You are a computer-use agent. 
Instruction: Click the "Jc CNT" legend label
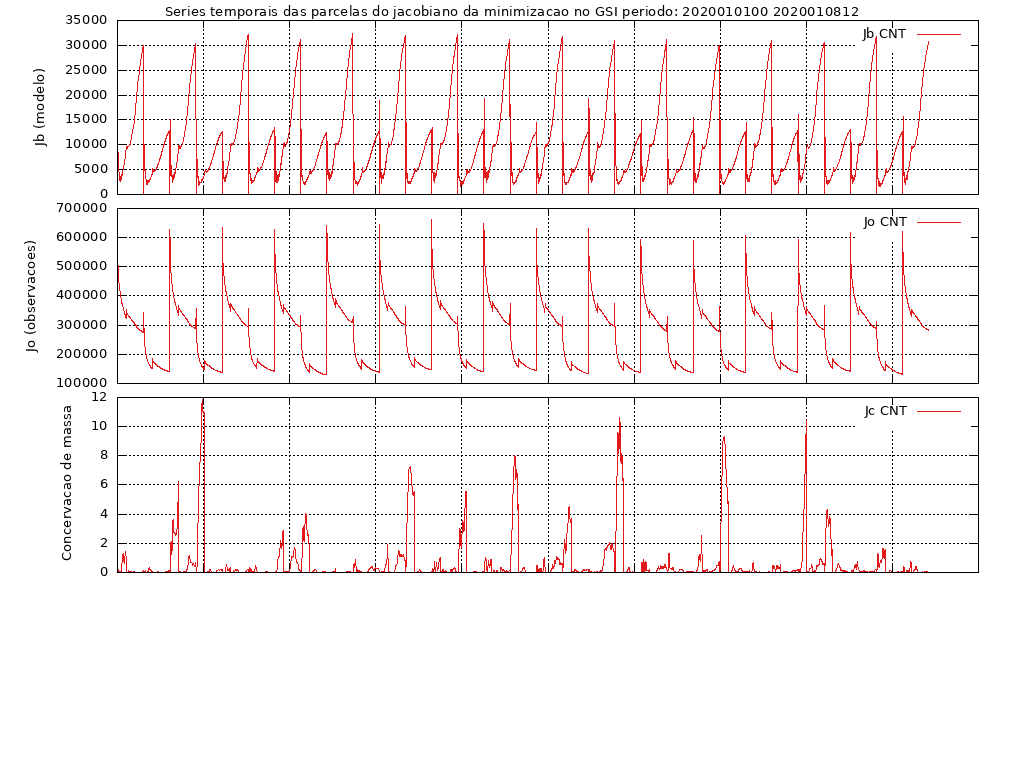pos(885,411)
